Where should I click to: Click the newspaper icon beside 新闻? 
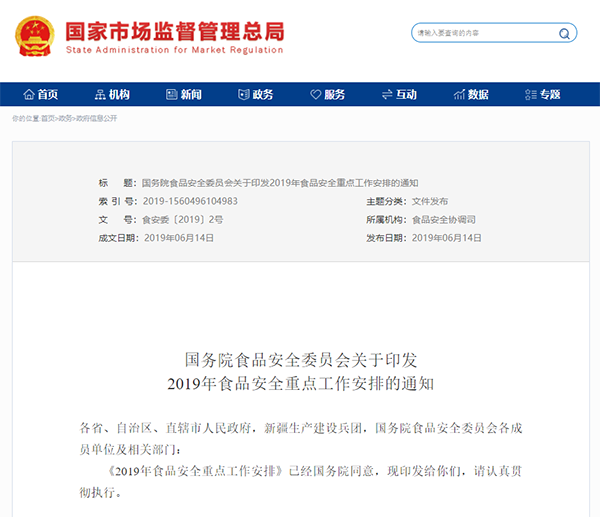click(172, 94)
